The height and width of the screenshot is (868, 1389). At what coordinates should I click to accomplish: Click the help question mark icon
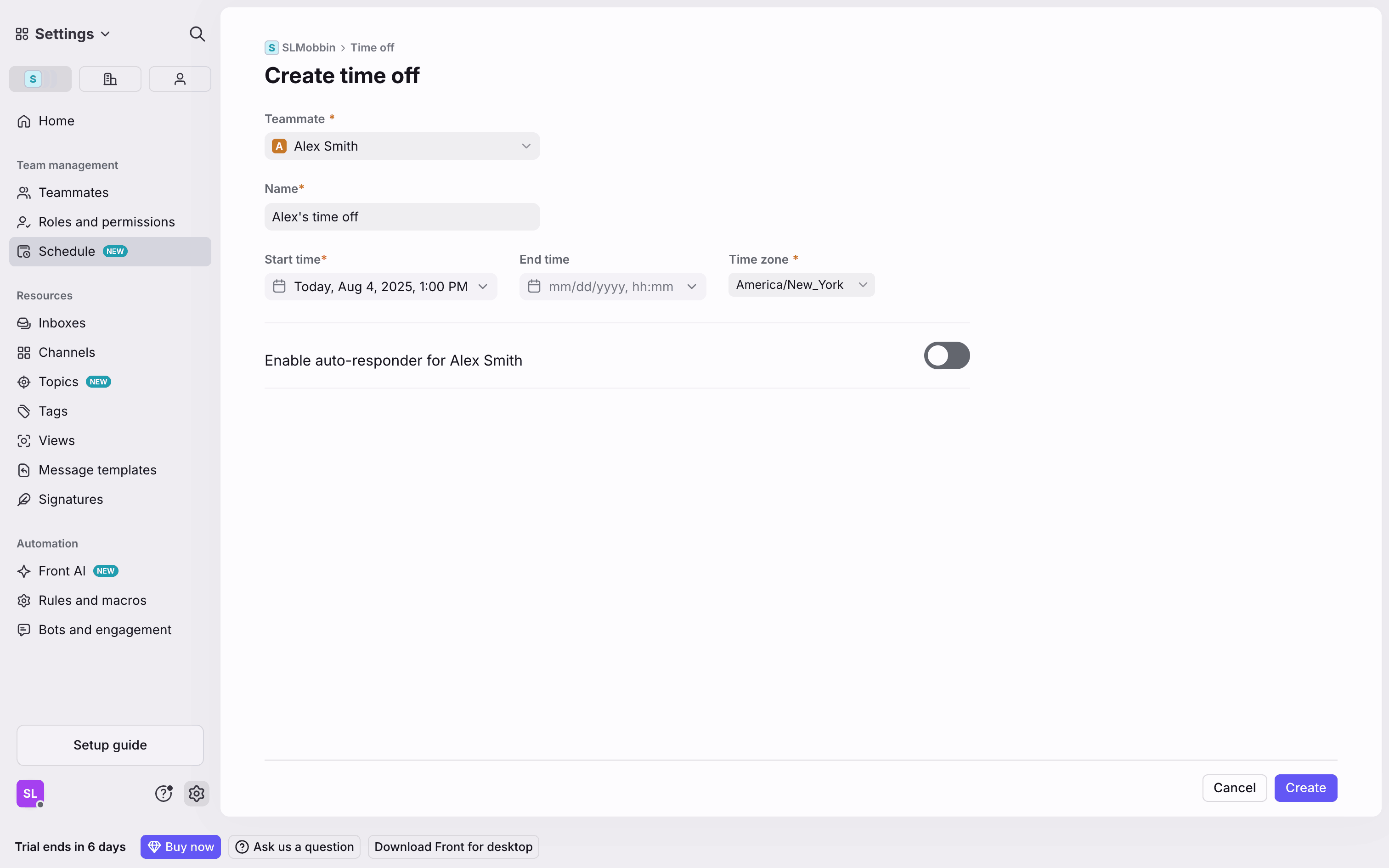(x=164, y=794)
